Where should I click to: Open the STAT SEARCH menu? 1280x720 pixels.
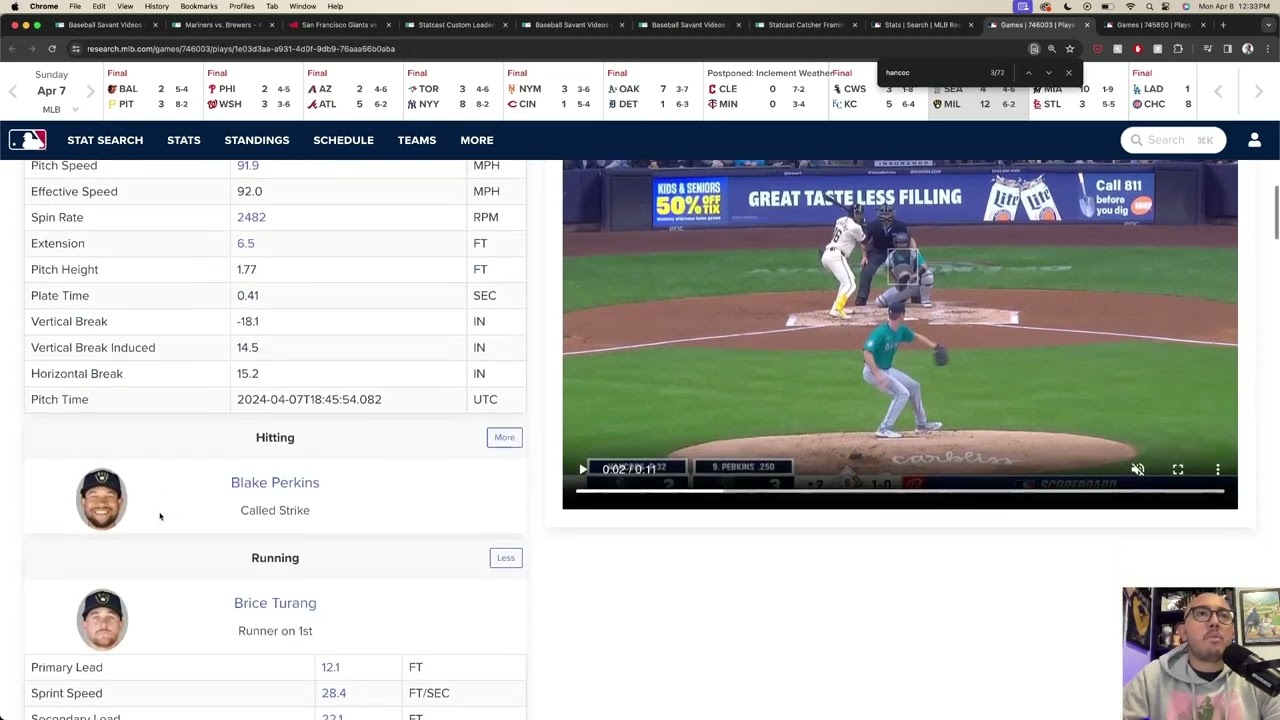pyautogui.click(x=105, y=140)
